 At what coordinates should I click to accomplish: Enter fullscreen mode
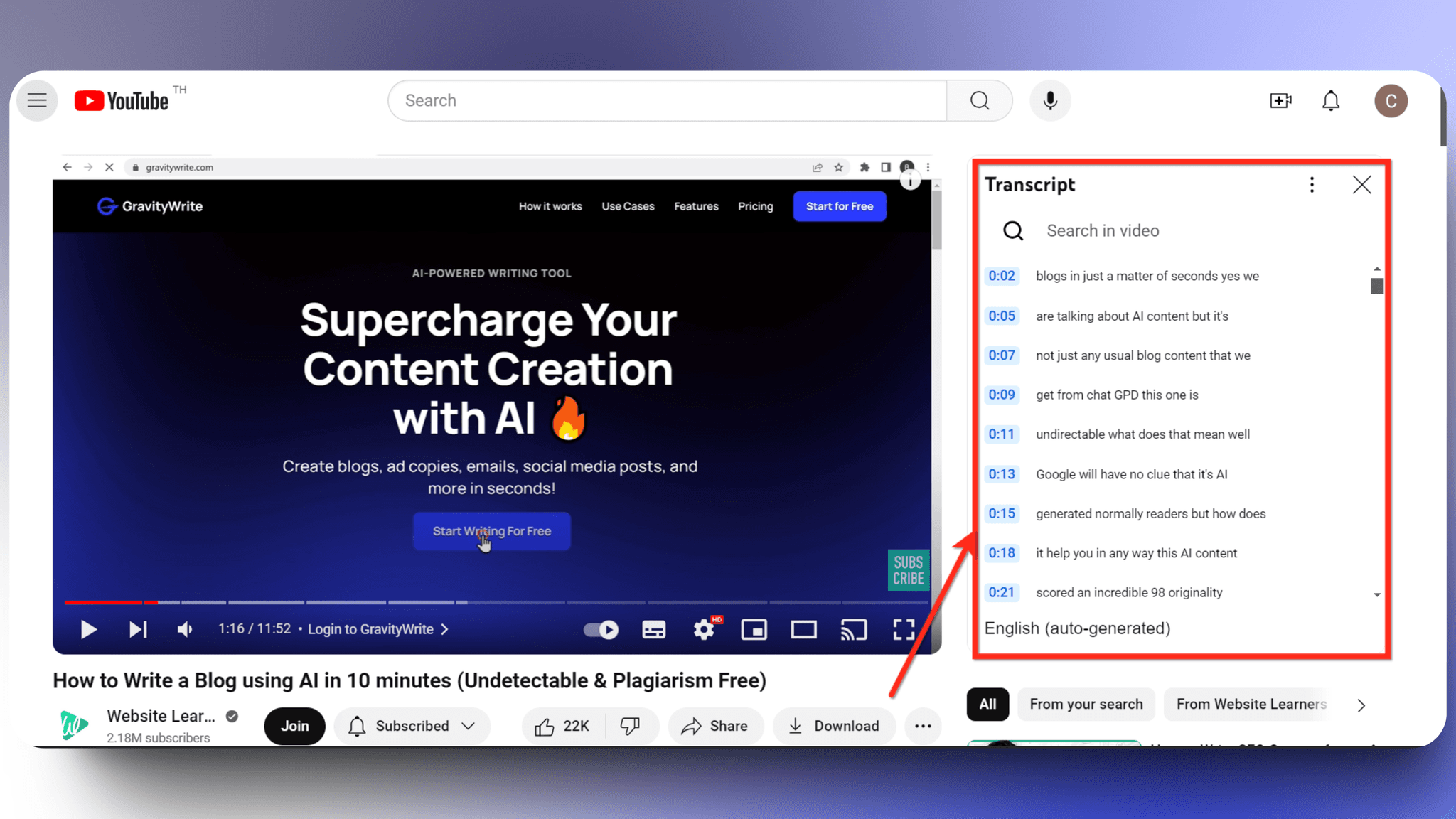tap(904, 629)
